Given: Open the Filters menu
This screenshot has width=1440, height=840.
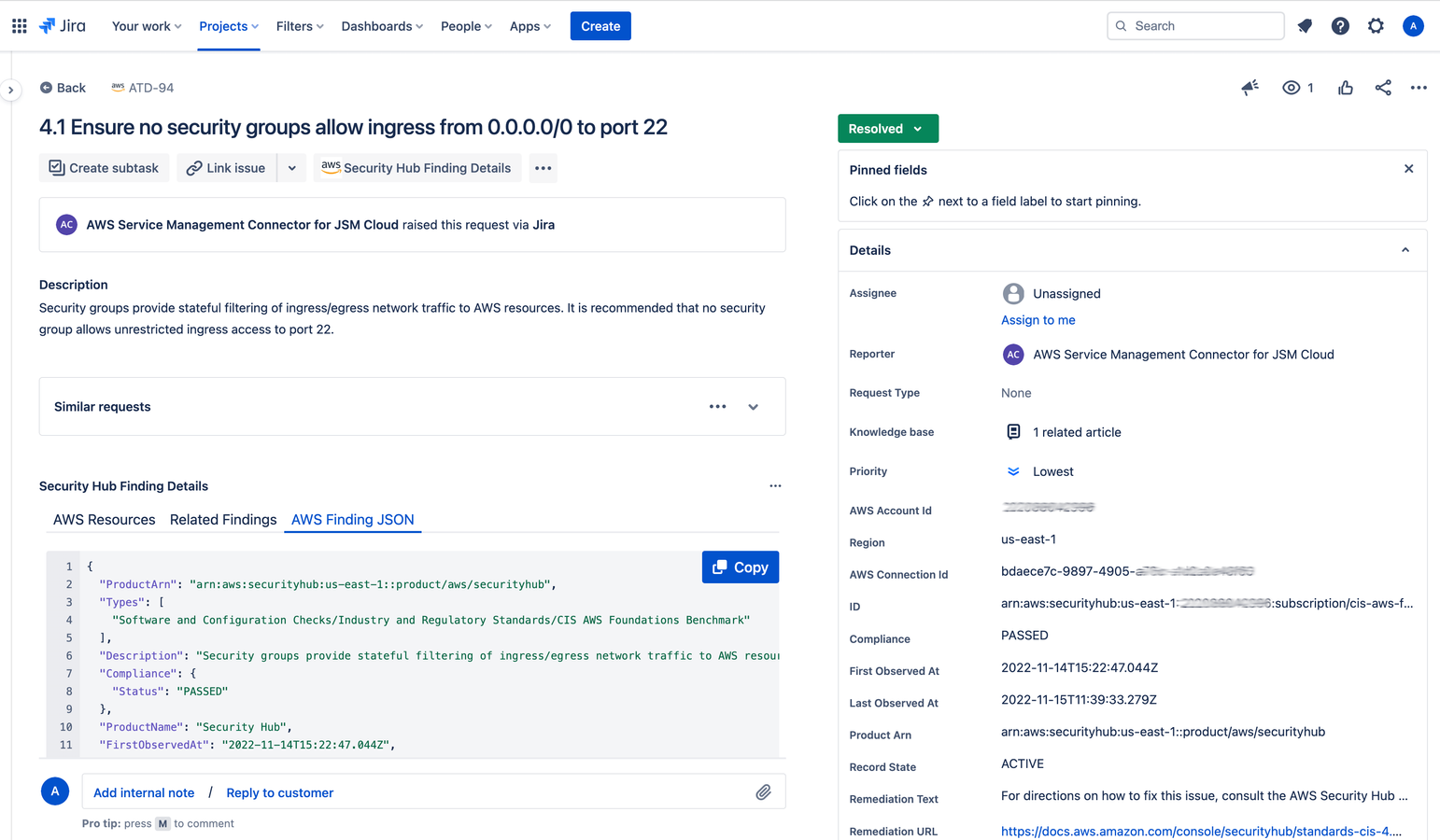Looking at the screenshot, I should coord(300,26).
